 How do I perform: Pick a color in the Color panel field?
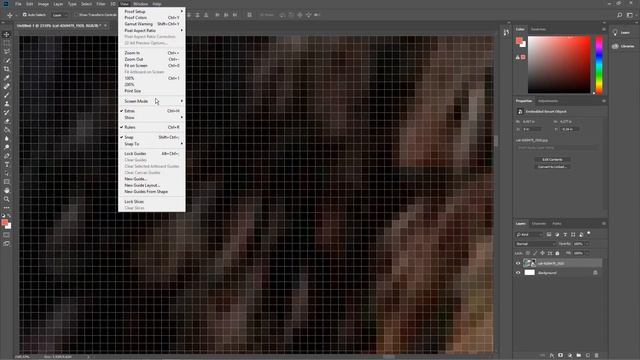(x=559, y=64)
